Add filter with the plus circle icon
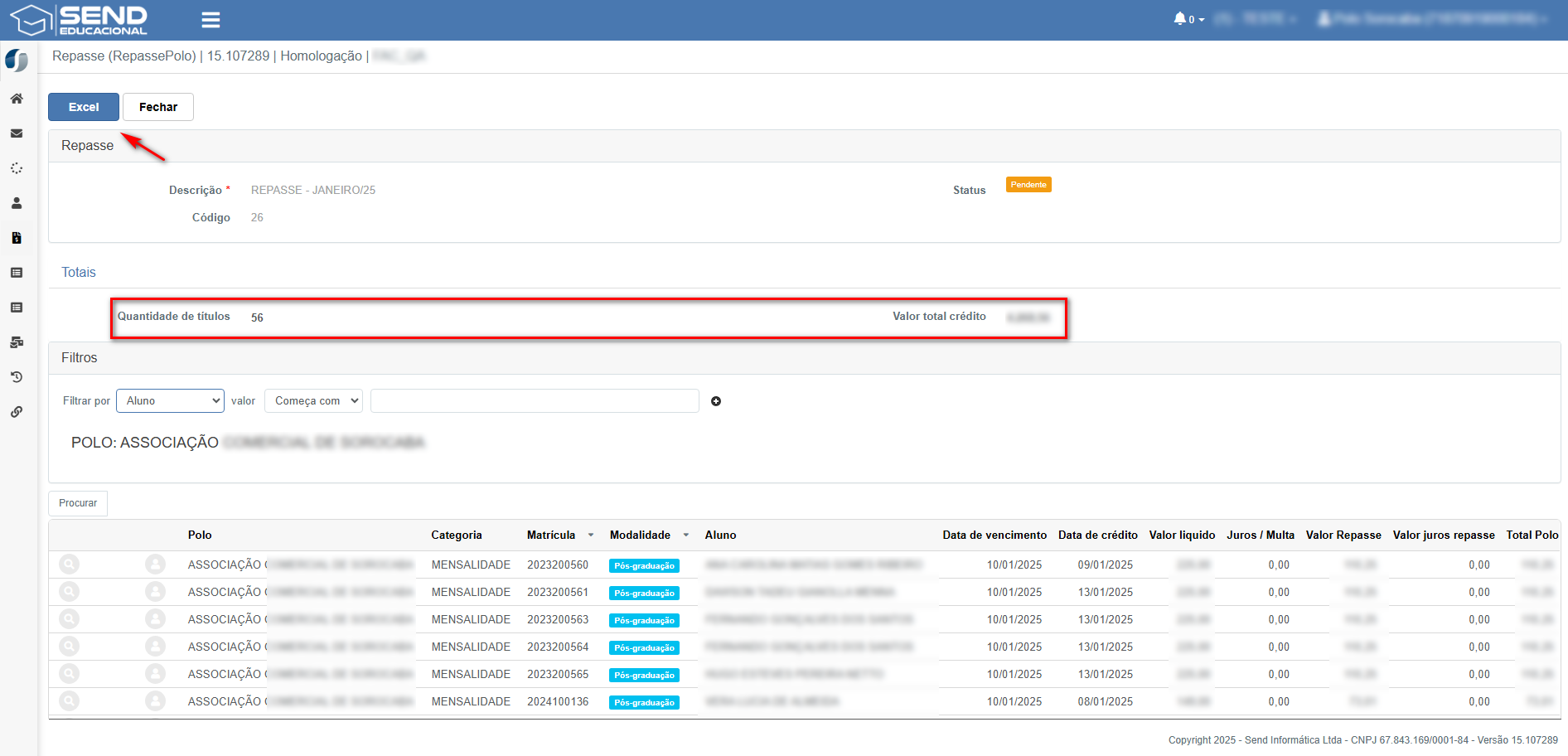The width and height of the screenshot is (1568, 756). click(716, 401)
